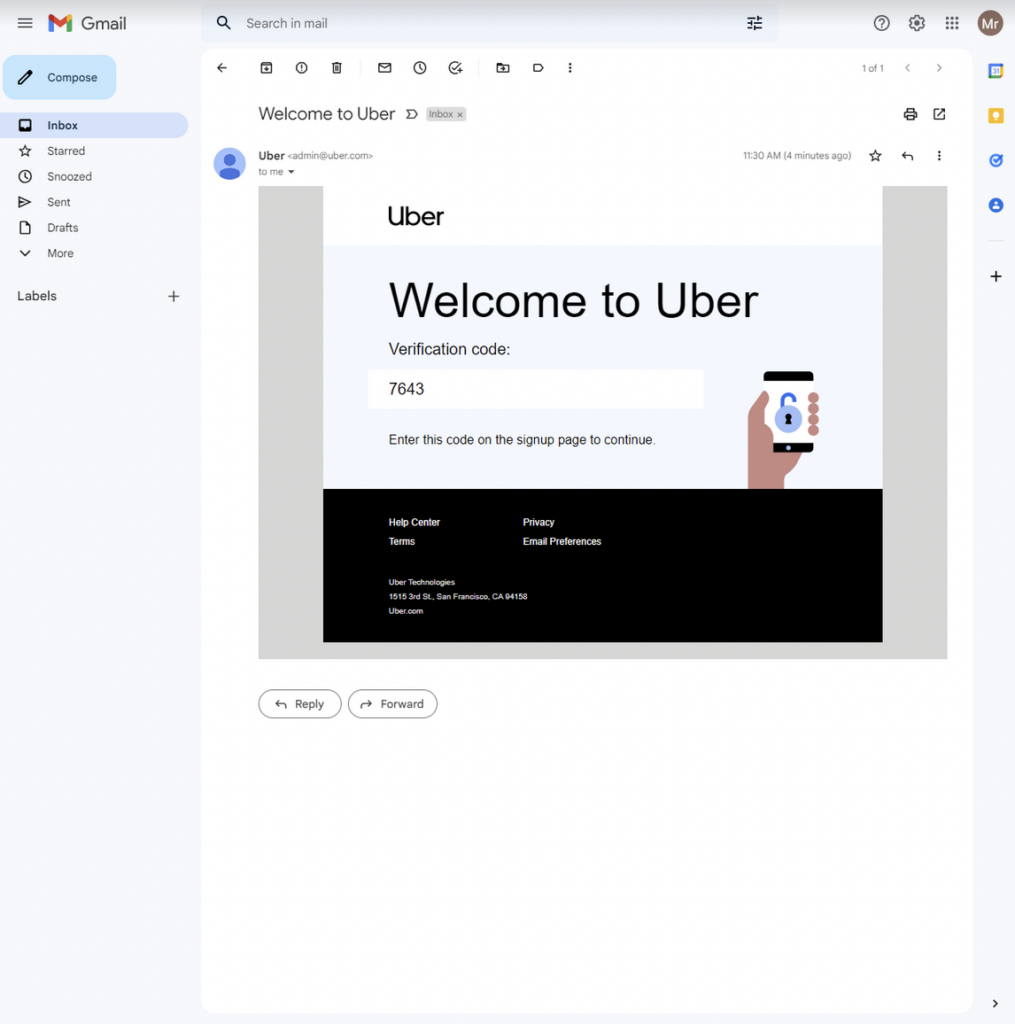Viewport: 1015px width, 1024px height.
Task: Hide side panel chevron at bottom
Action: tap(995, 1004)
